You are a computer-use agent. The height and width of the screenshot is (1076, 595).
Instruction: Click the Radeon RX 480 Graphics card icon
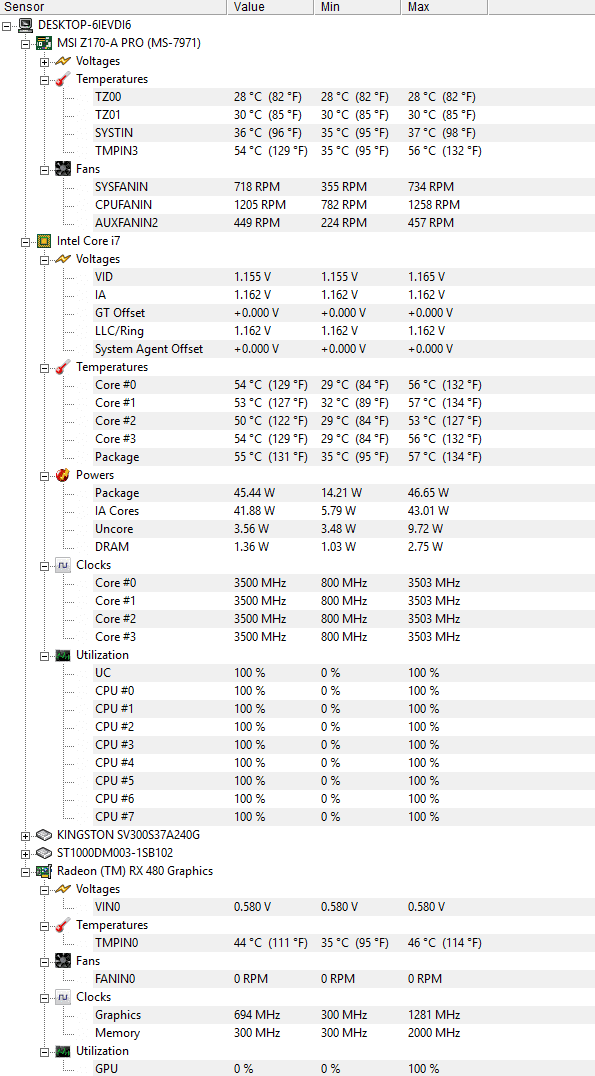click(45, 871)
